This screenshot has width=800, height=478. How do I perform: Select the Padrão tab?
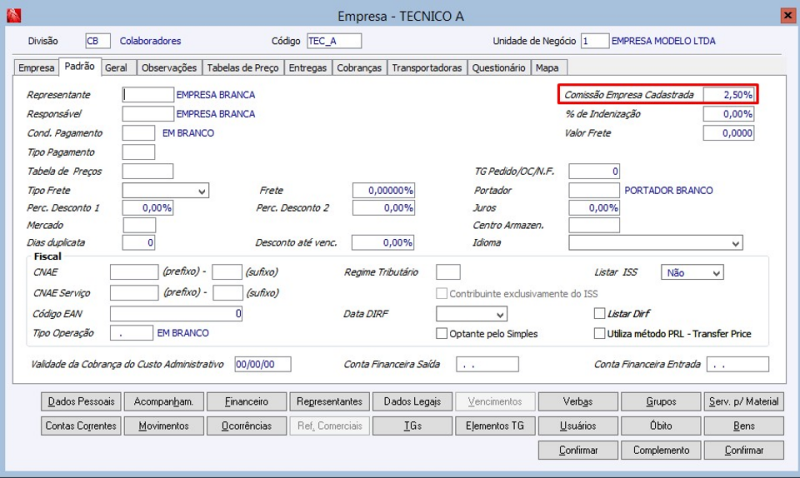[x=80, y=66]
